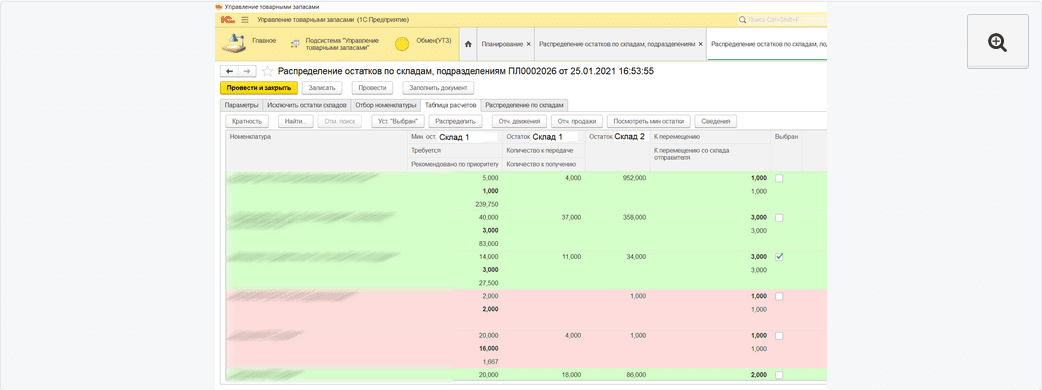Click the Количество к передаче header
This screenshot has height=390, width=1042.
544,151
